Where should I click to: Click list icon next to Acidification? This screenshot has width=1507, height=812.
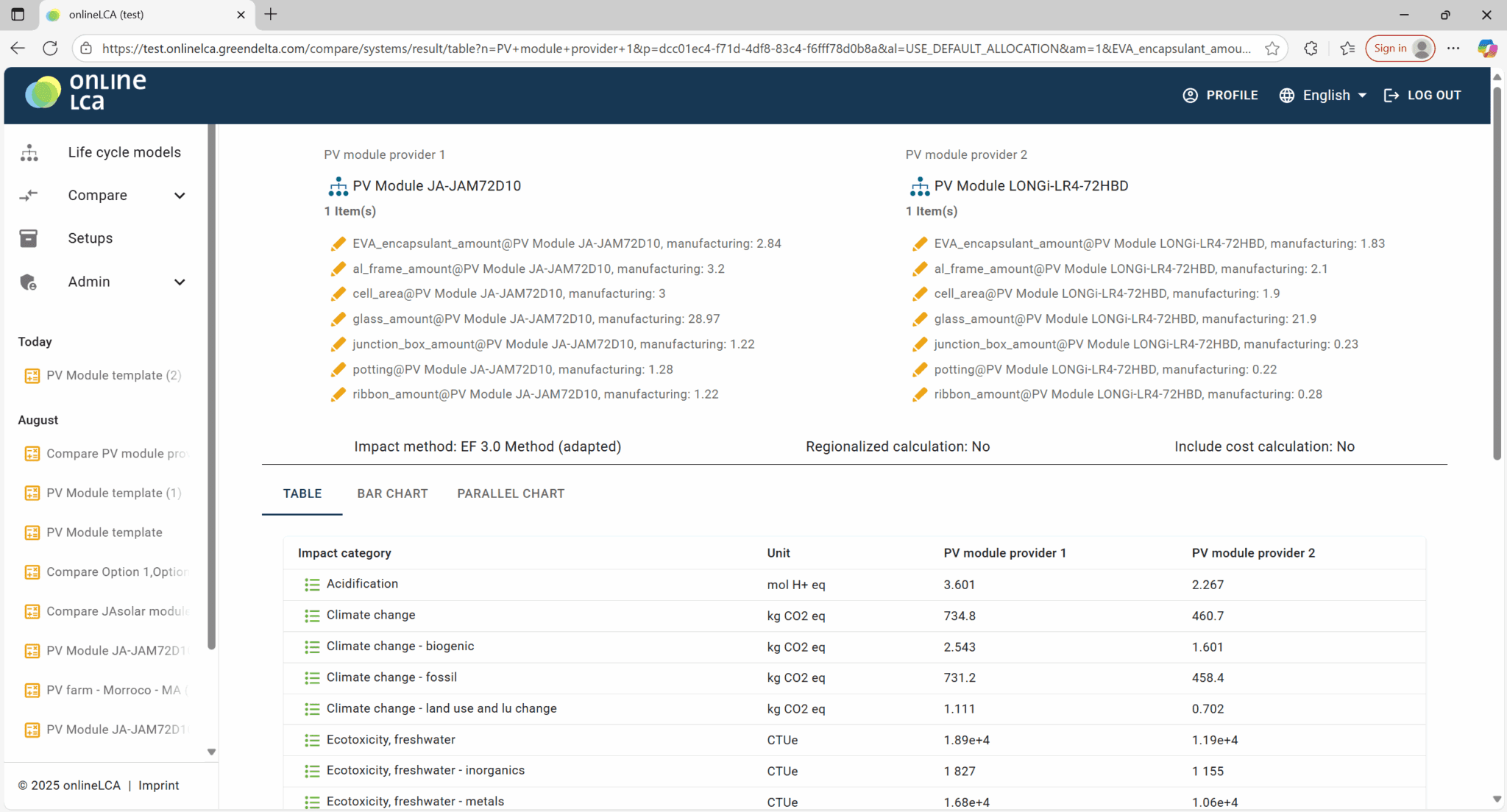pos(312,585)
